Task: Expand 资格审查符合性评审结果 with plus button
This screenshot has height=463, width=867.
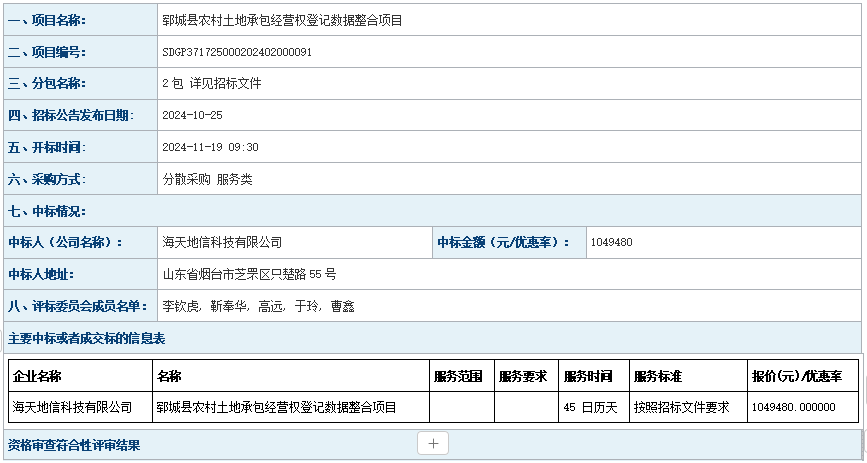Action: point(433,443)
